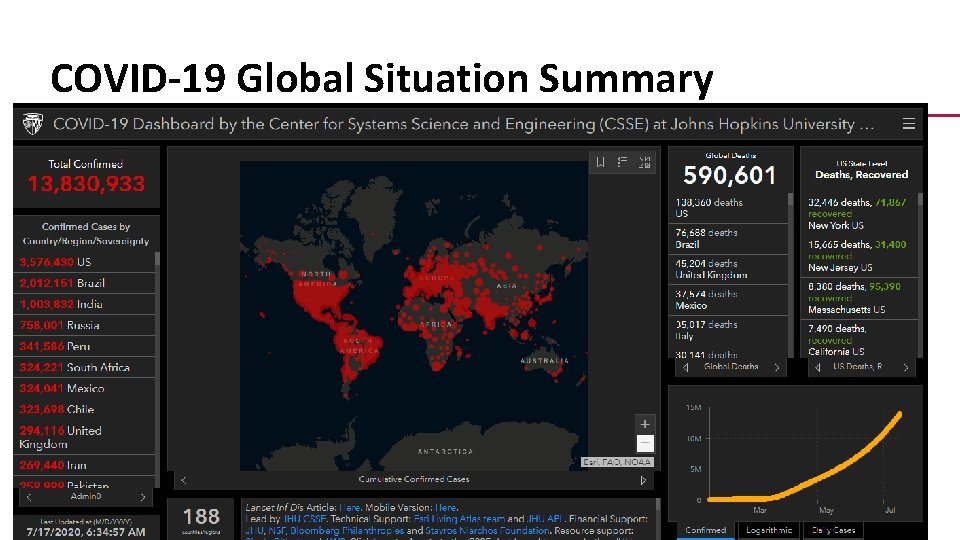
Task: Select the New York US deaths entry
Action: 860,214
